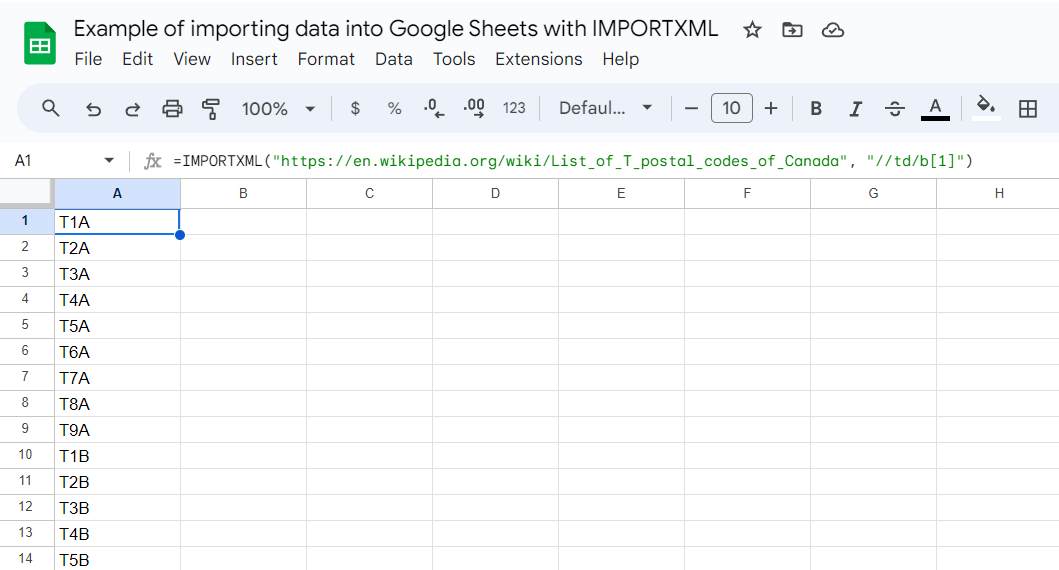1059x570 pixels.
Task: Open the text color picker
Action: click(935, 109)
